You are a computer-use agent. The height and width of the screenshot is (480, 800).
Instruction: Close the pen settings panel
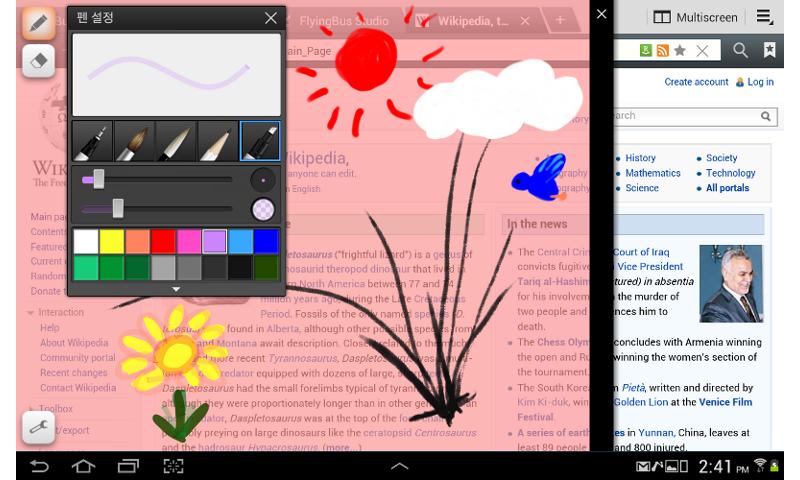coord(271,18)
